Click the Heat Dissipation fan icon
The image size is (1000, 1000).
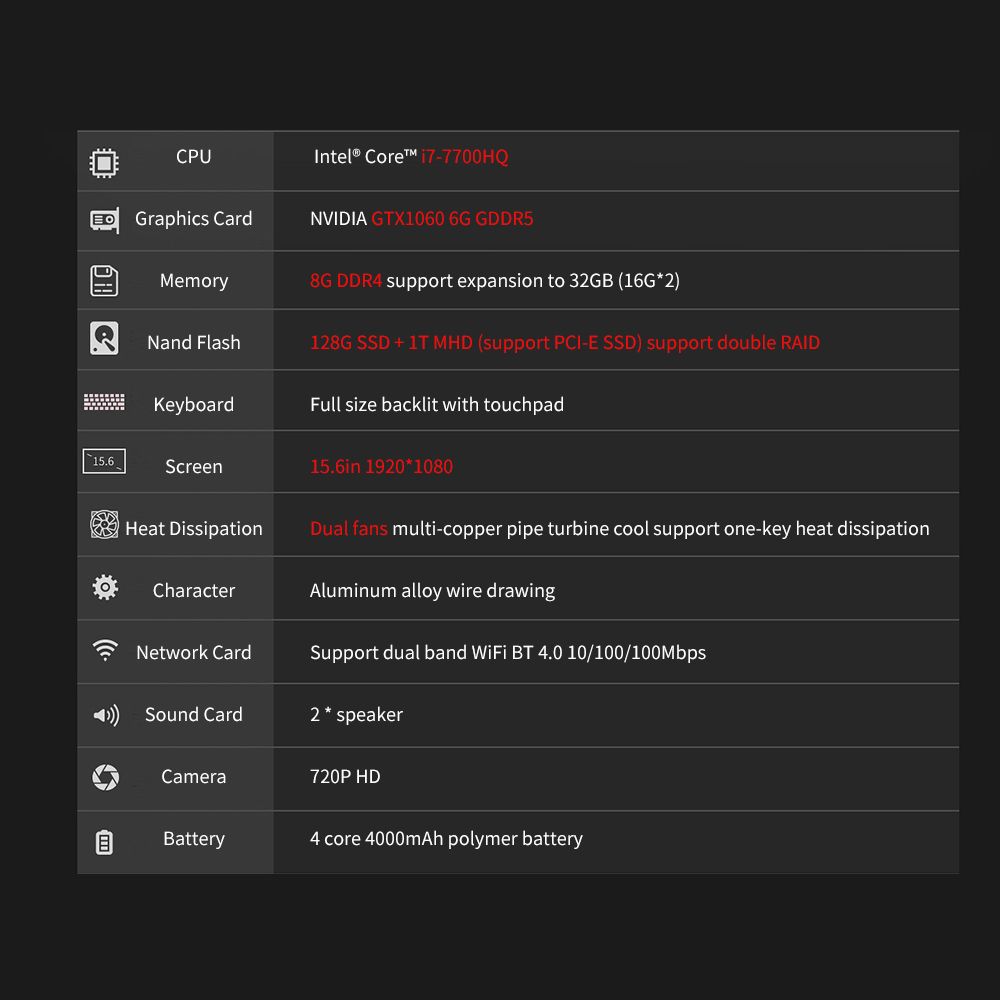(x=104, y=524)
